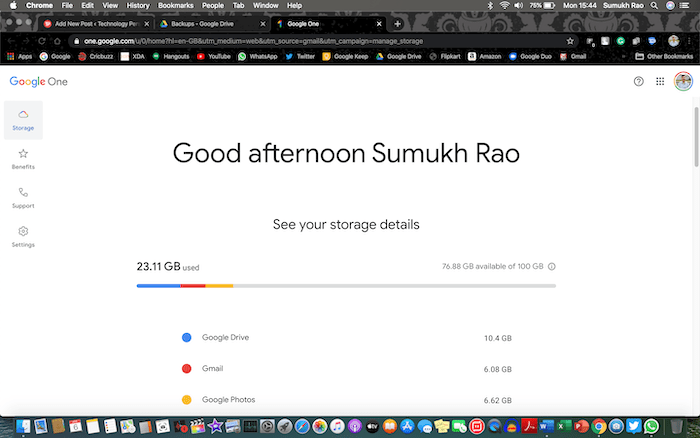Viewport: 700px width, 438px height.
Task: Close the Google One tab
Action: pos(379,24)
